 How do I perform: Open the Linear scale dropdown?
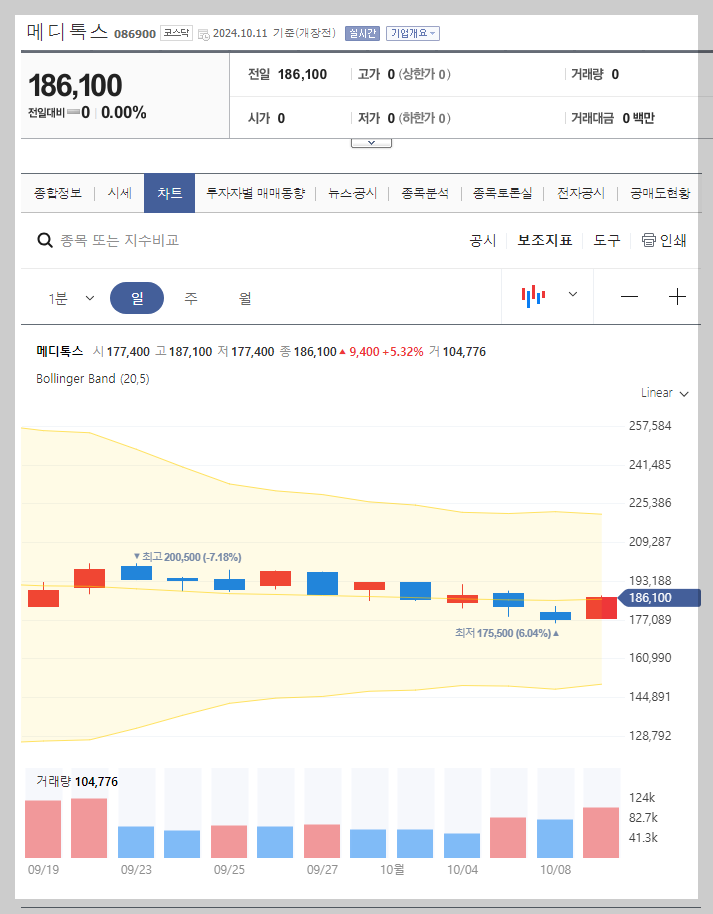click(x=665, y=393)
